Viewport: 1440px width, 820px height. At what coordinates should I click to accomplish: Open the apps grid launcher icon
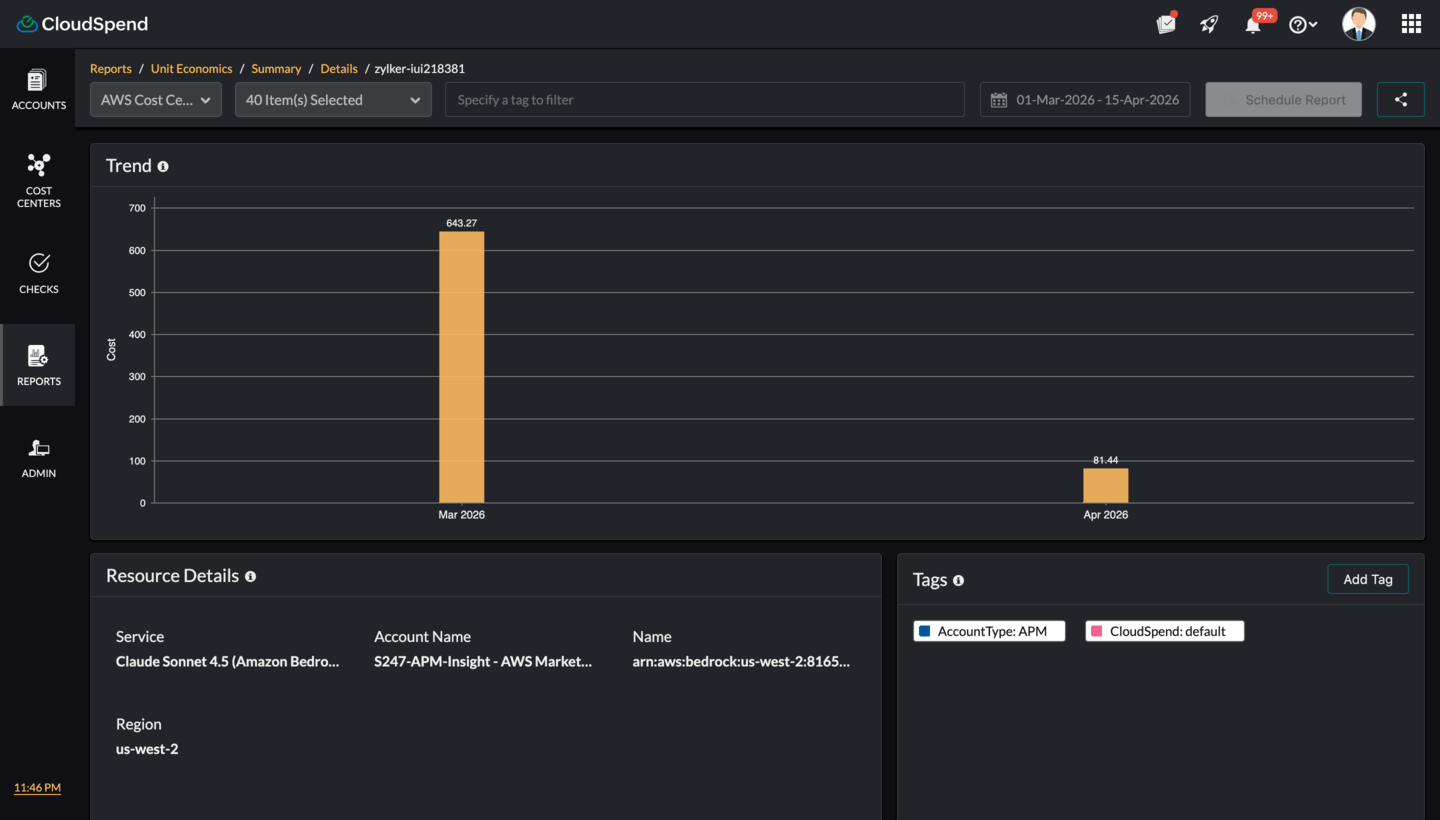click(x=1411, y=24)
